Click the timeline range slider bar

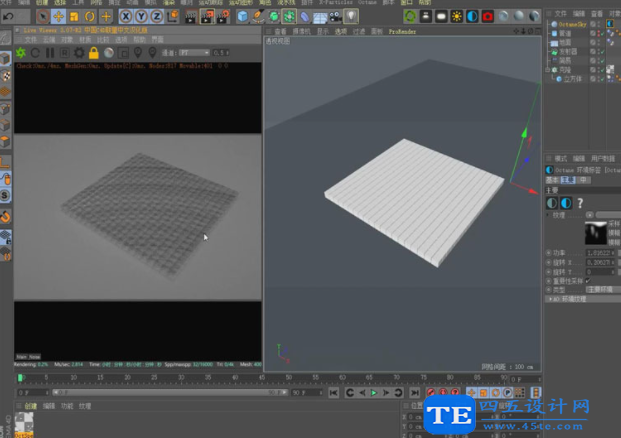pos(170,392)
